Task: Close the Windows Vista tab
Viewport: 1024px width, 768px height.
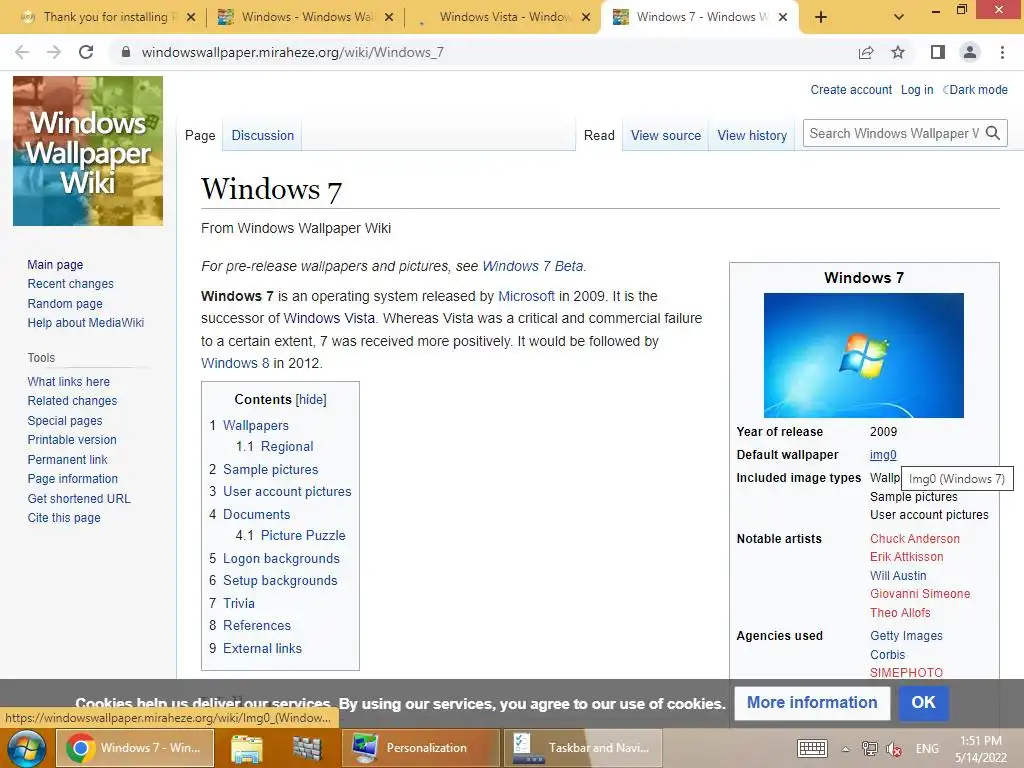Action: tap(586, 18)
